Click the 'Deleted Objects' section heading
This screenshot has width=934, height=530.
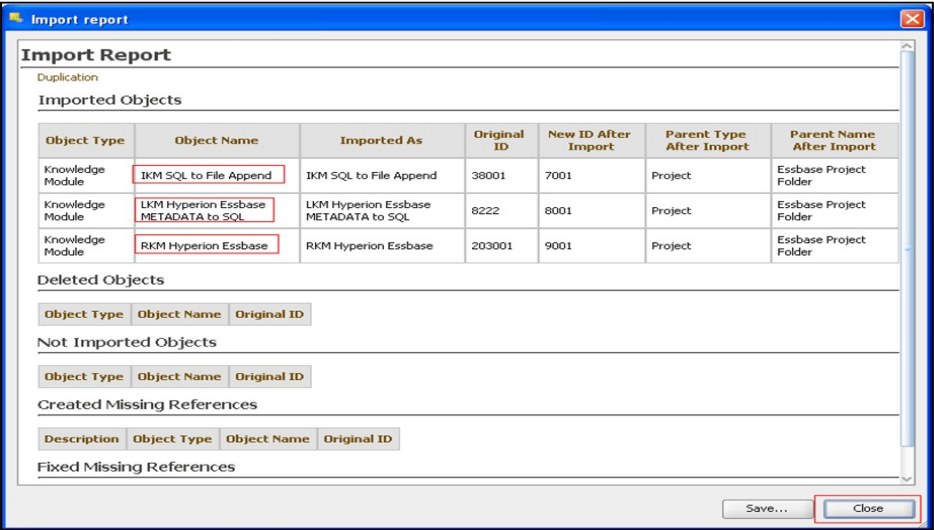coord(101,280)
